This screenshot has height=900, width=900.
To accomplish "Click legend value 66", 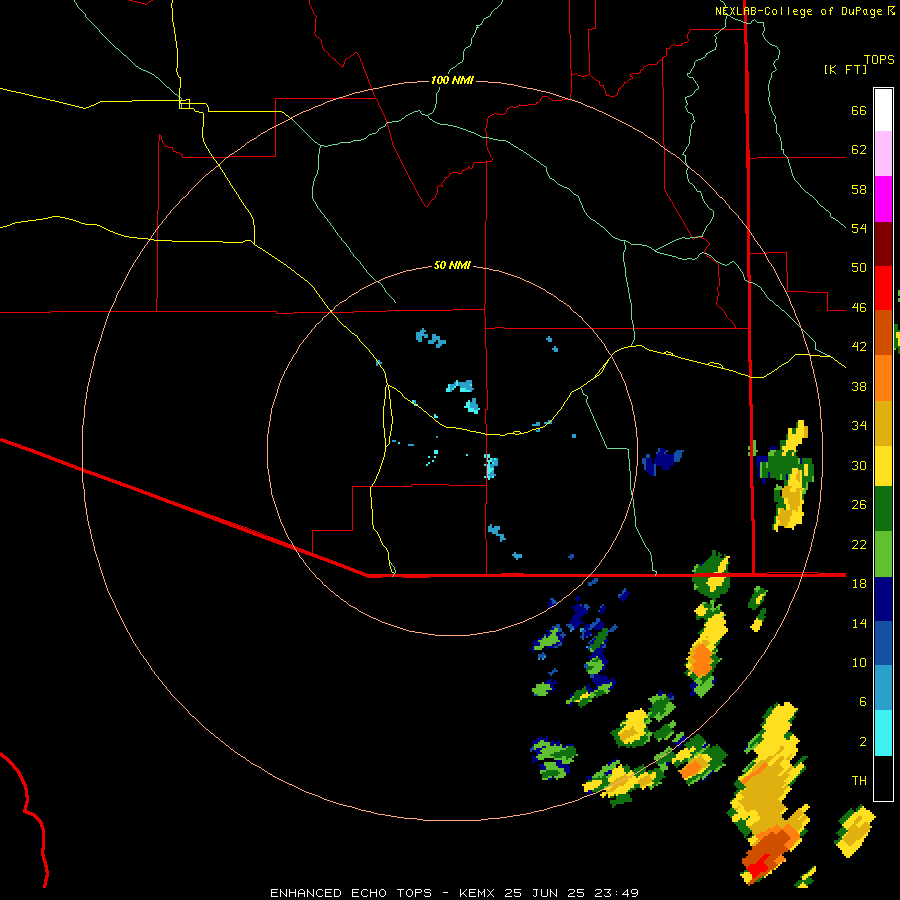I will point(859,110).
